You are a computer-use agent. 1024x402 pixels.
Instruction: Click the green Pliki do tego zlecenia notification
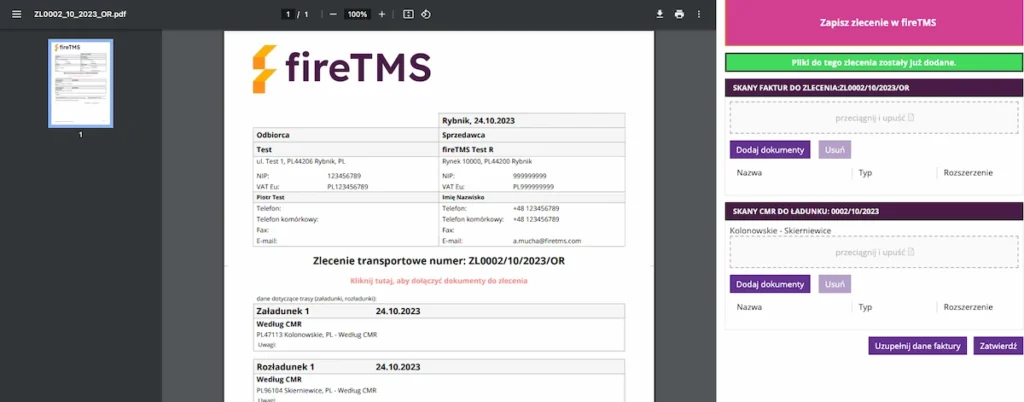pos(873,63)
